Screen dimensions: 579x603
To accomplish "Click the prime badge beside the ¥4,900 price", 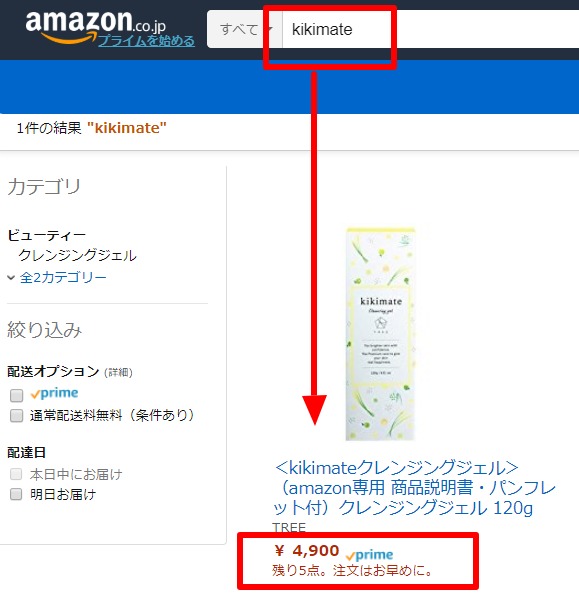I will click(x=369, y=555).
